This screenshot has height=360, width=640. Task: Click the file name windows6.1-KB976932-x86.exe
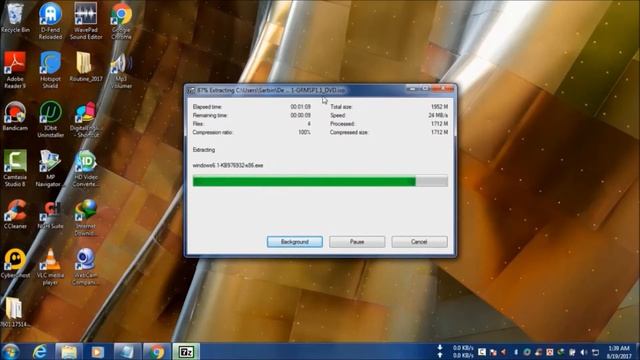click(x=228, y=165)
